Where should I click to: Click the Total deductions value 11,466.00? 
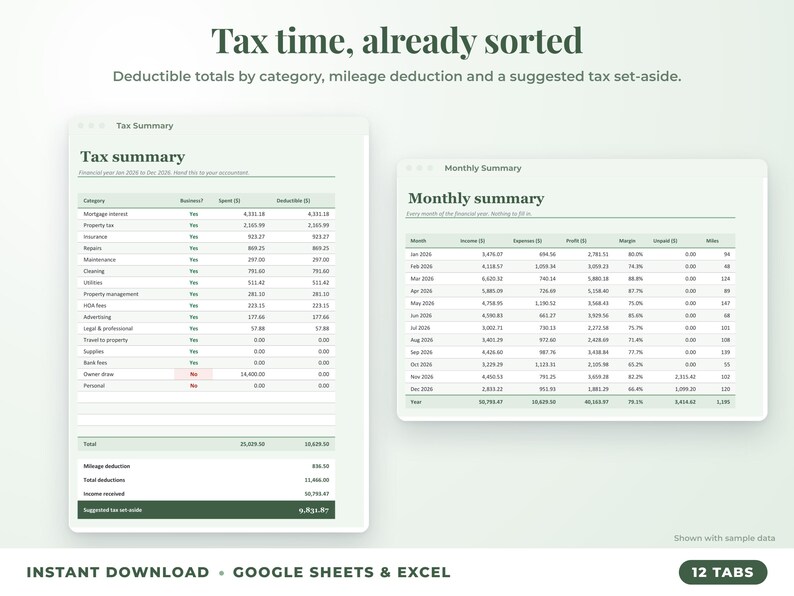[316, 480]
